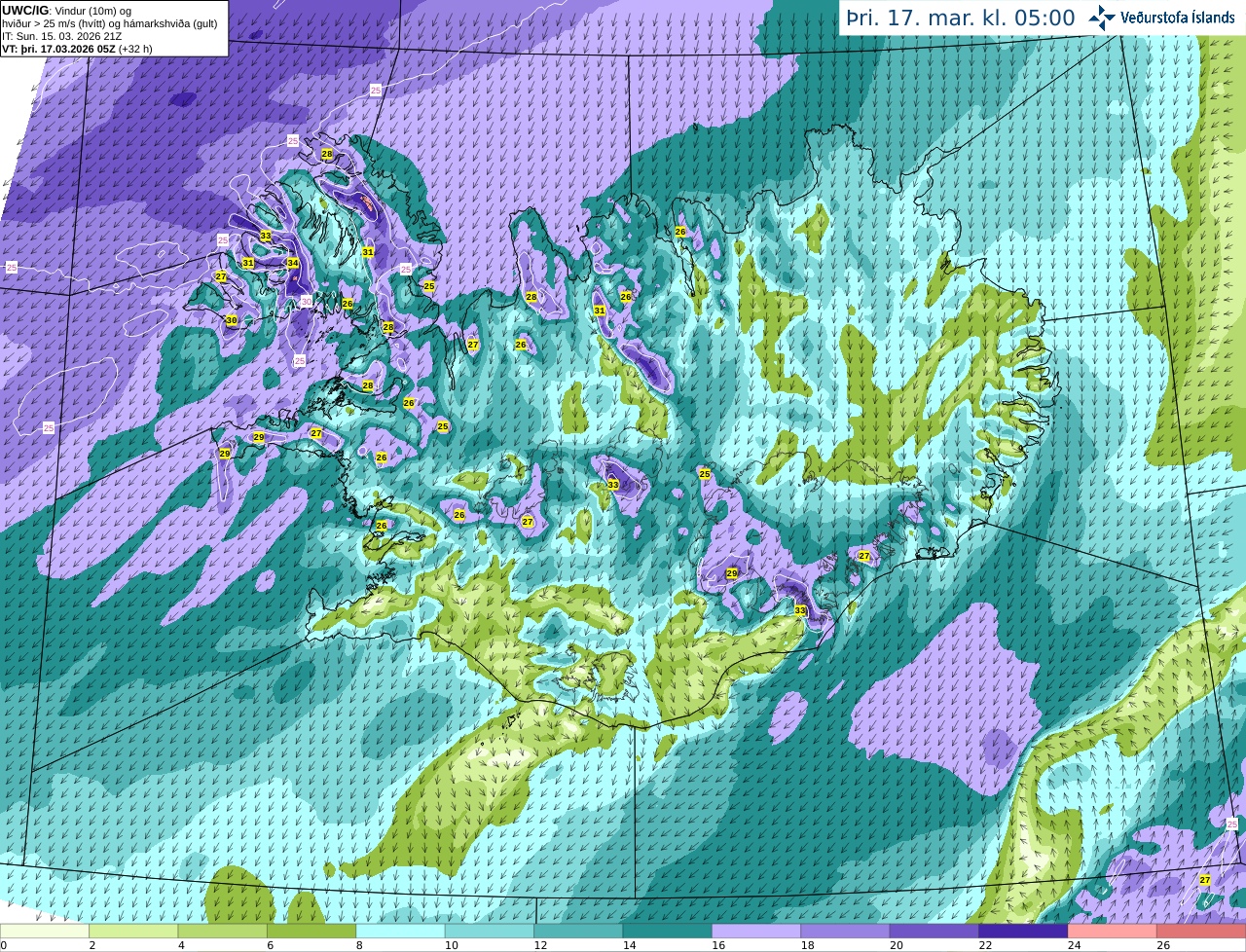Select the 14–16 m/s dark teal legend swatch
This screenshot has width=1246, height=952.
click(668, 931)
